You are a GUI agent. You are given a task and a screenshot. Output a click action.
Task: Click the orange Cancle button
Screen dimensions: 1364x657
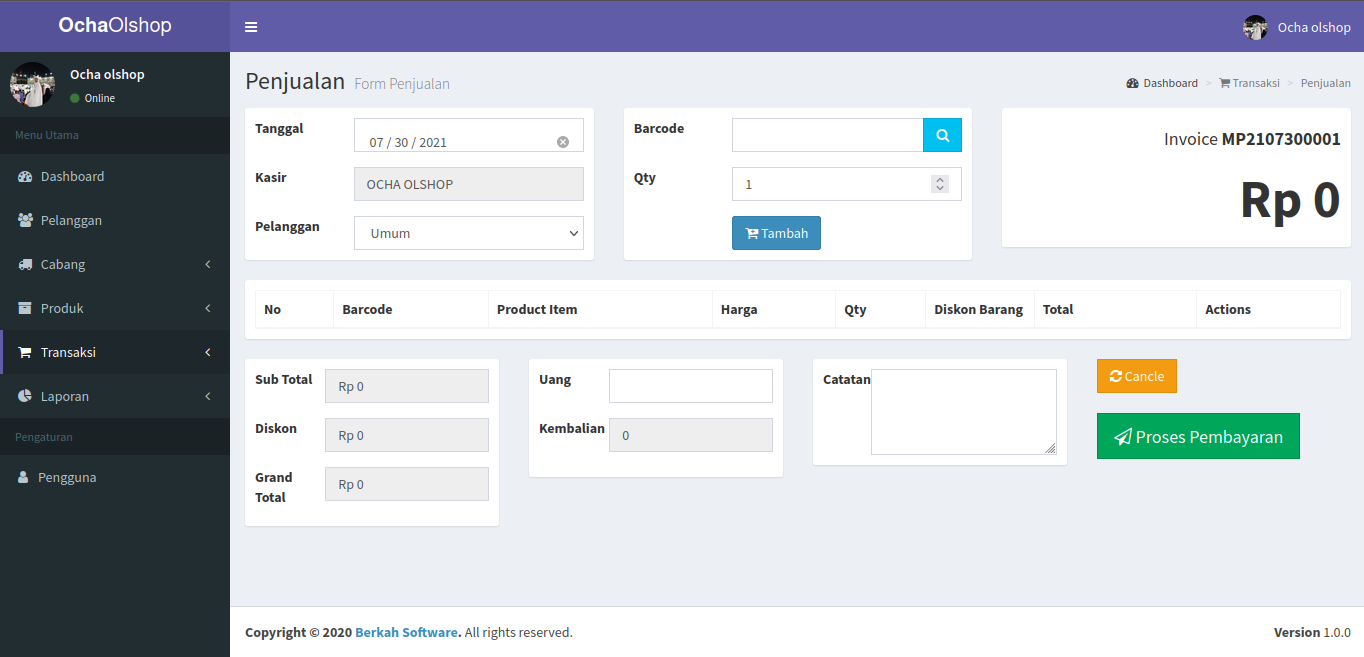point(1136,376)
